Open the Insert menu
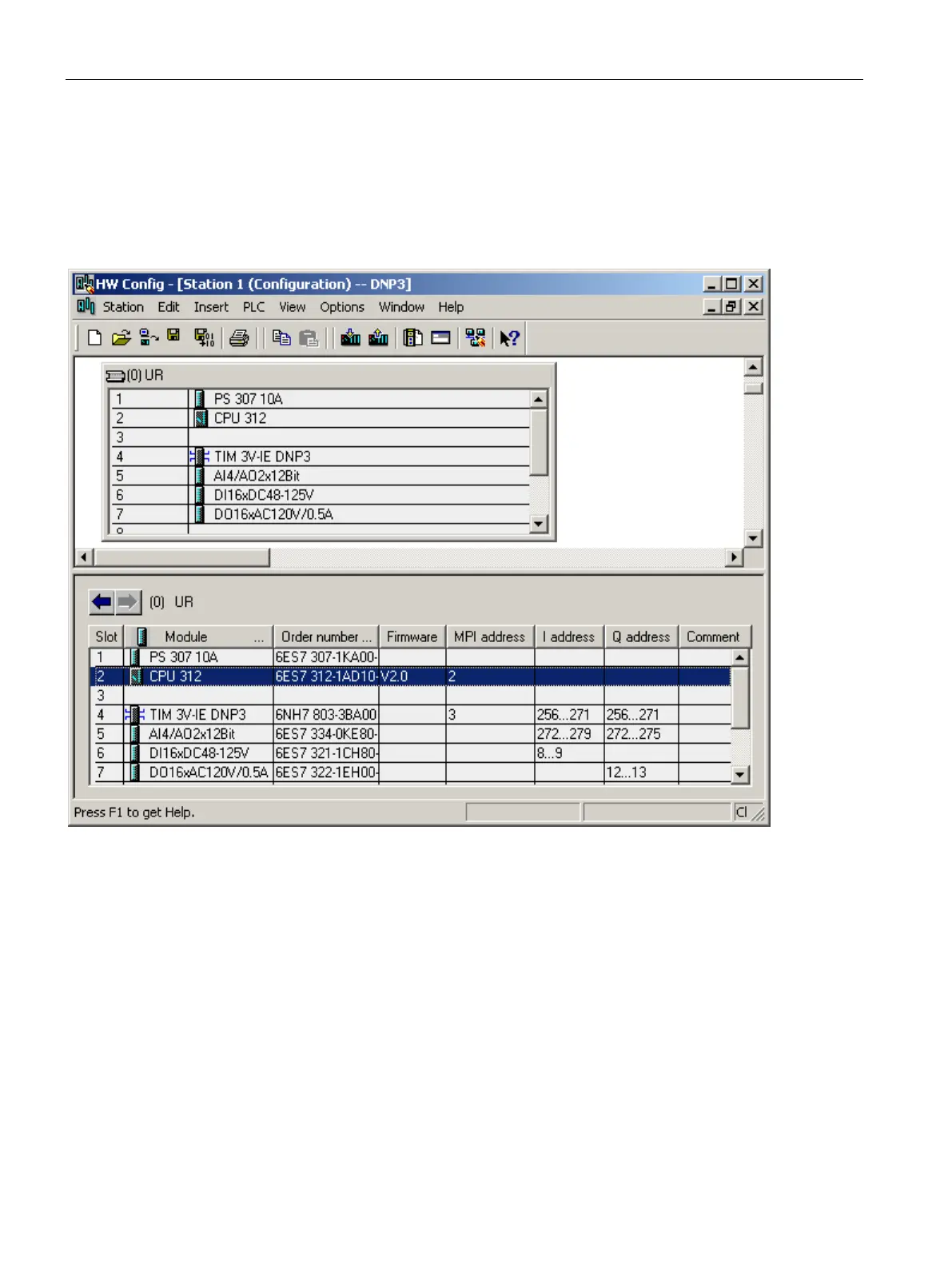Image resolution: width=952 pixels, height=1269 pixels. coord(211,307)
